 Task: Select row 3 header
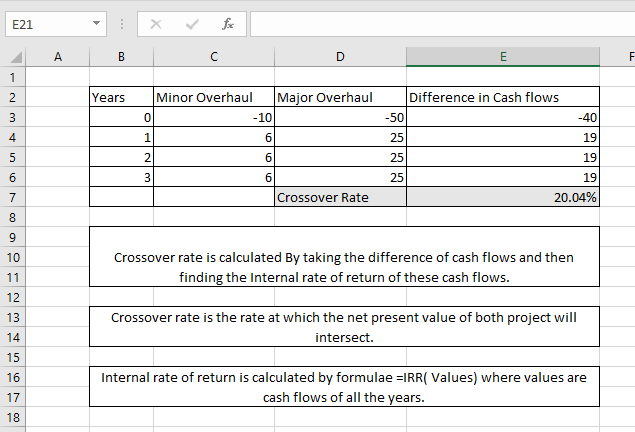(x=14, y=117)
